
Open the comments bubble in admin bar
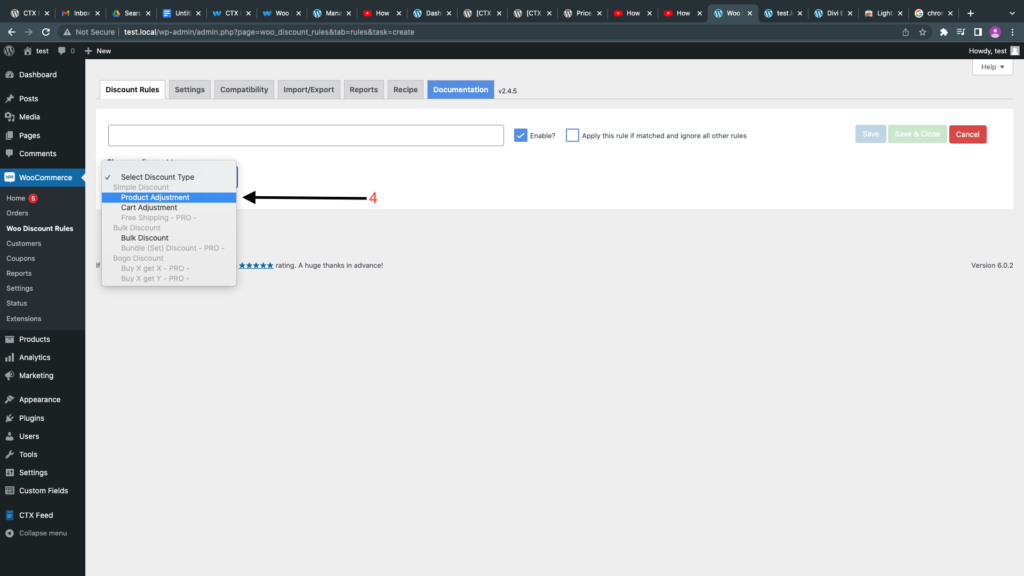[x=62, y=50]
